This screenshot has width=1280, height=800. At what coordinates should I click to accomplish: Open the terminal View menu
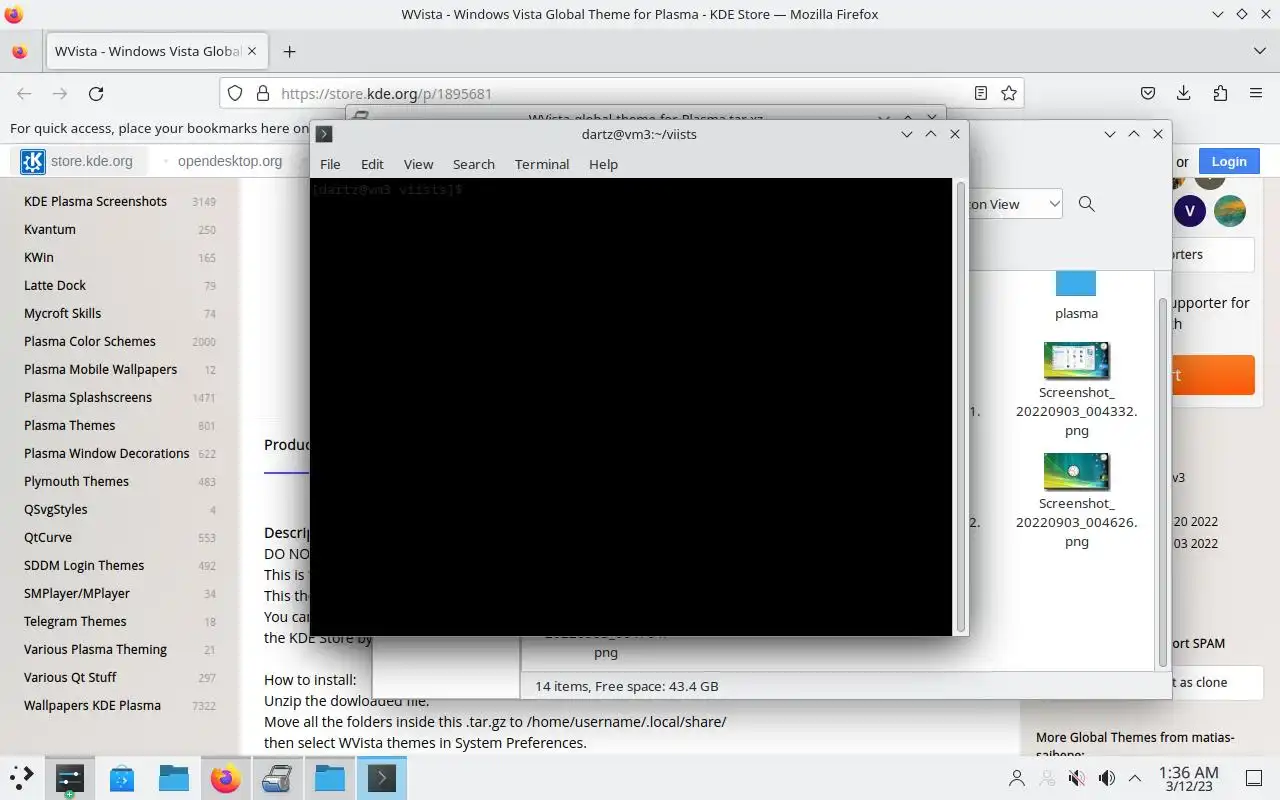coord(418,164)
